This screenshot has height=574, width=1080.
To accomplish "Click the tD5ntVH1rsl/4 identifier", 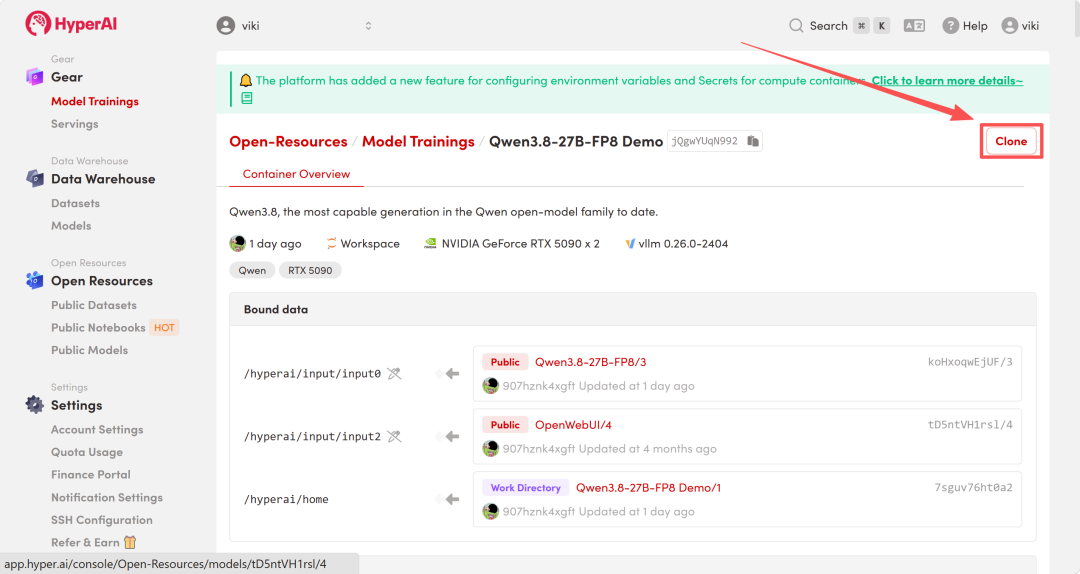I will 970,424.
